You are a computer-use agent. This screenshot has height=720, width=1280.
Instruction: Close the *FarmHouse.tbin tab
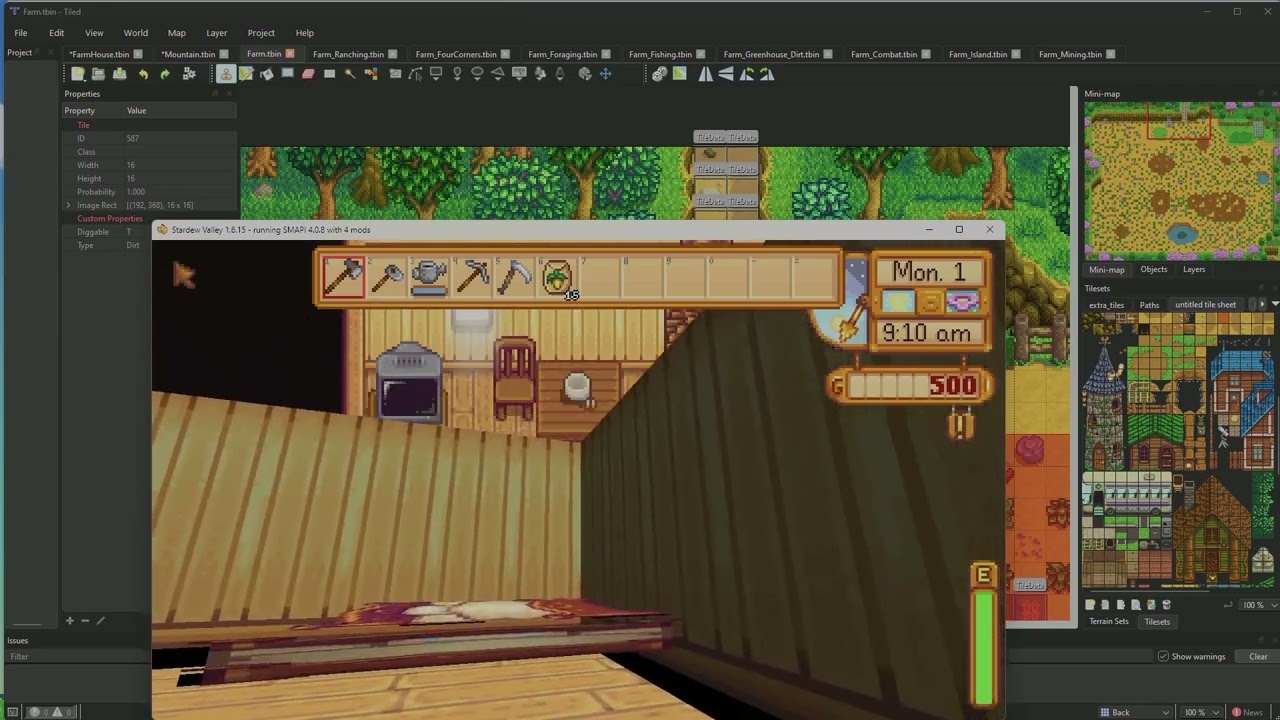[x=138, y=54]
